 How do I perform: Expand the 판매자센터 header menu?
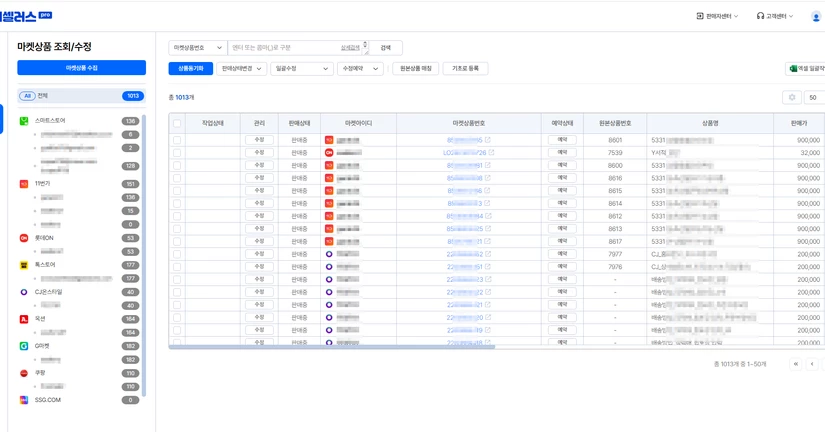717,16
